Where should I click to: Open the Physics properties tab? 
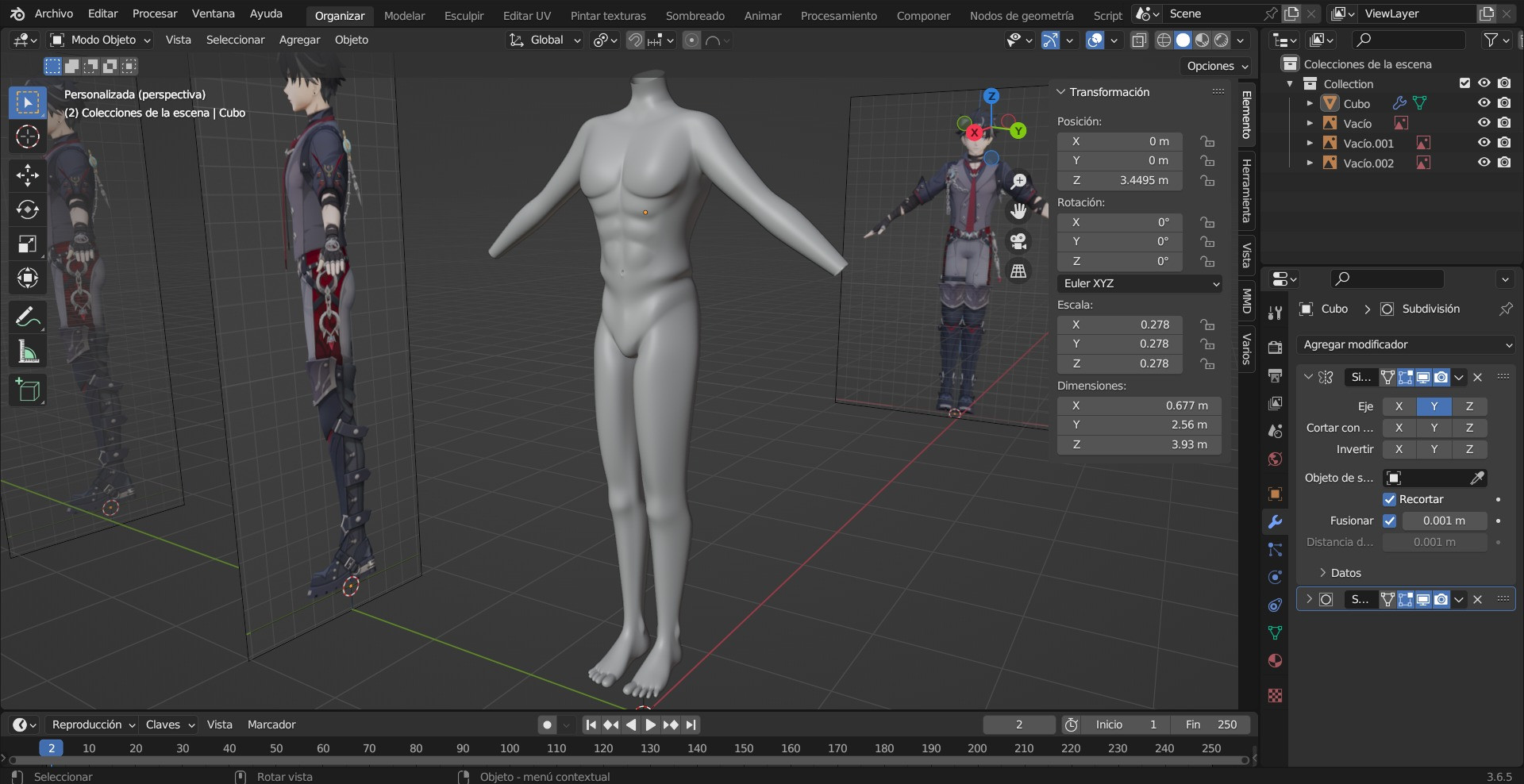(1275, 578)
